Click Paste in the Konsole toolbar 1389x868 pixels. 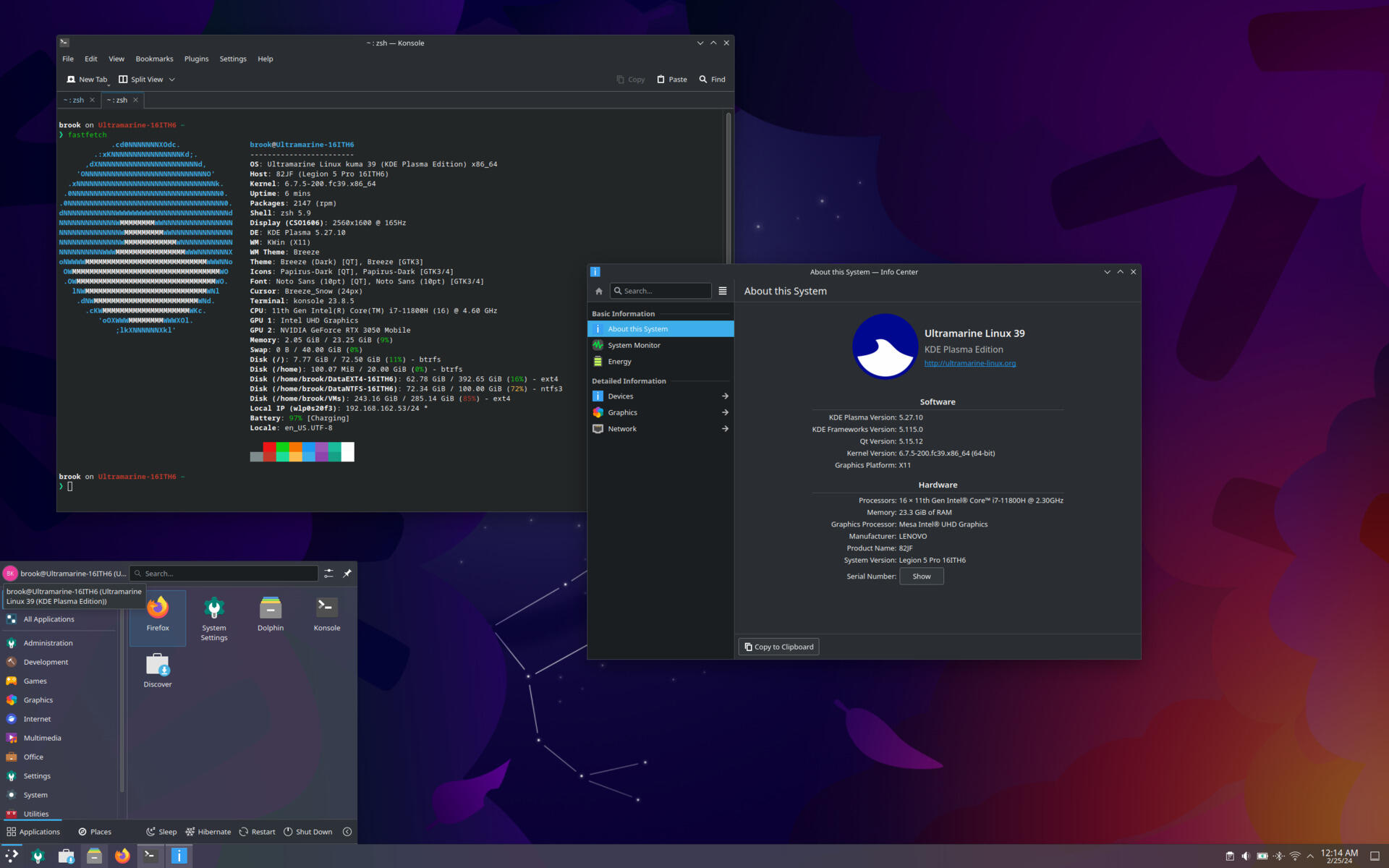672,80
